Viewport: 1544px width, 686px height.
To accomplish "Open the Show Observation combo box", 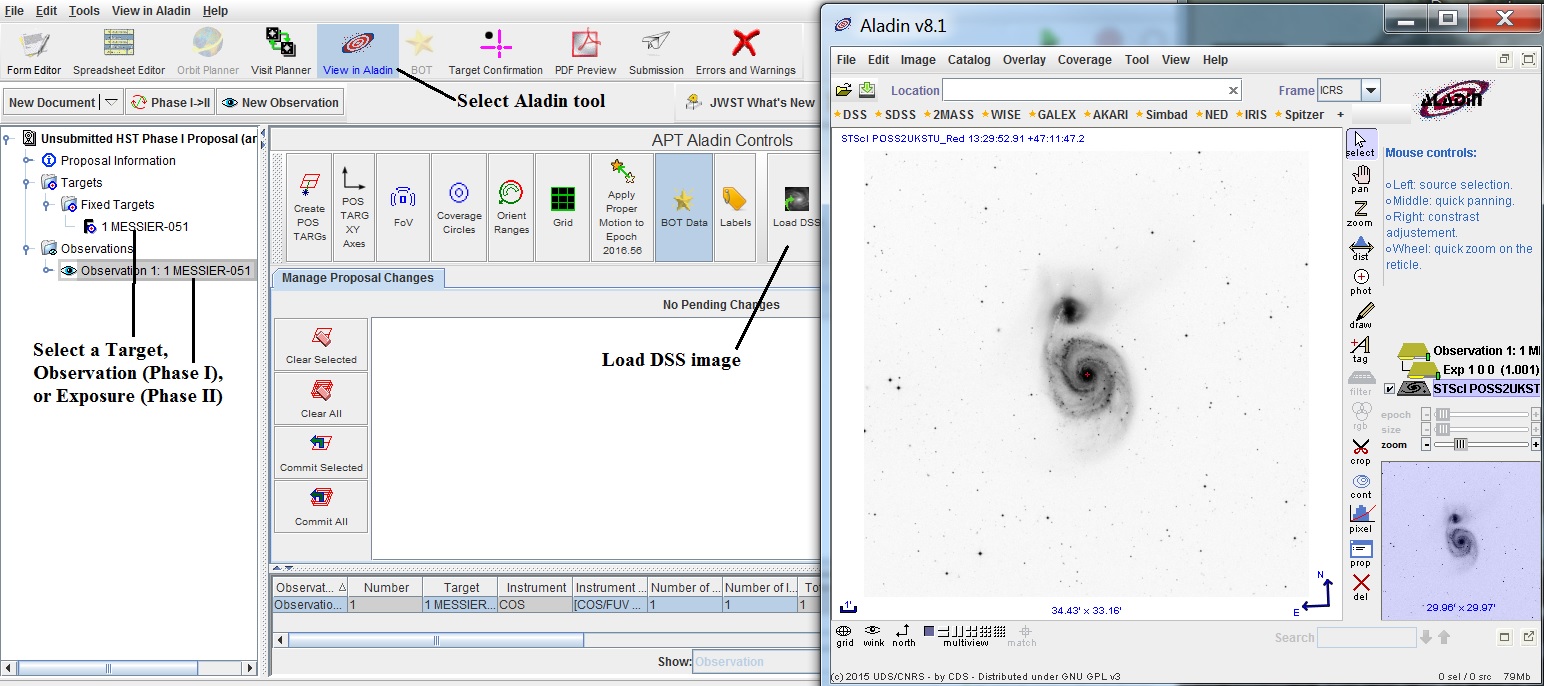I will coord(756,662).
